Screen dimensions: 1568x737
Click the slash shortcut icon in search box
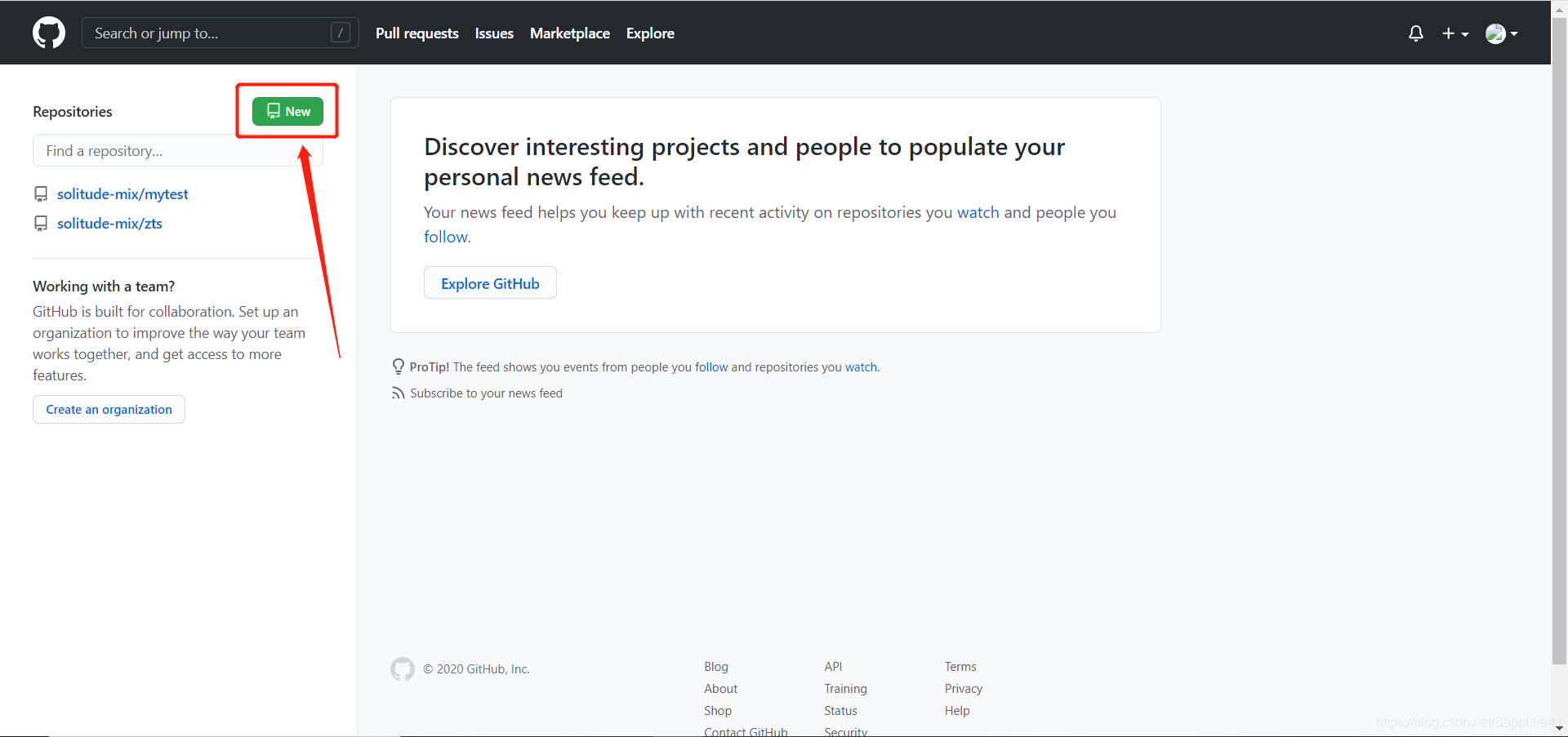(341, 33)
